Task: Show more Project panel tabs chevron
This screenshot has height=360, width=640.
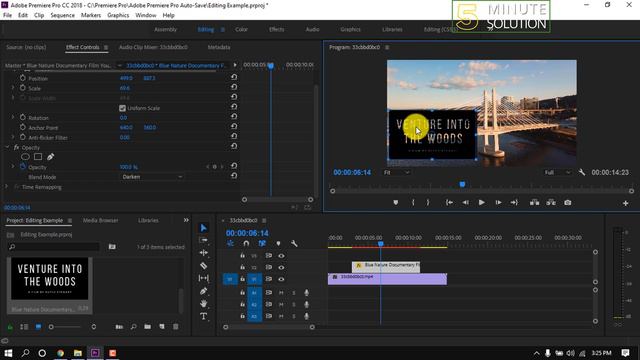Action: (186, 220)
